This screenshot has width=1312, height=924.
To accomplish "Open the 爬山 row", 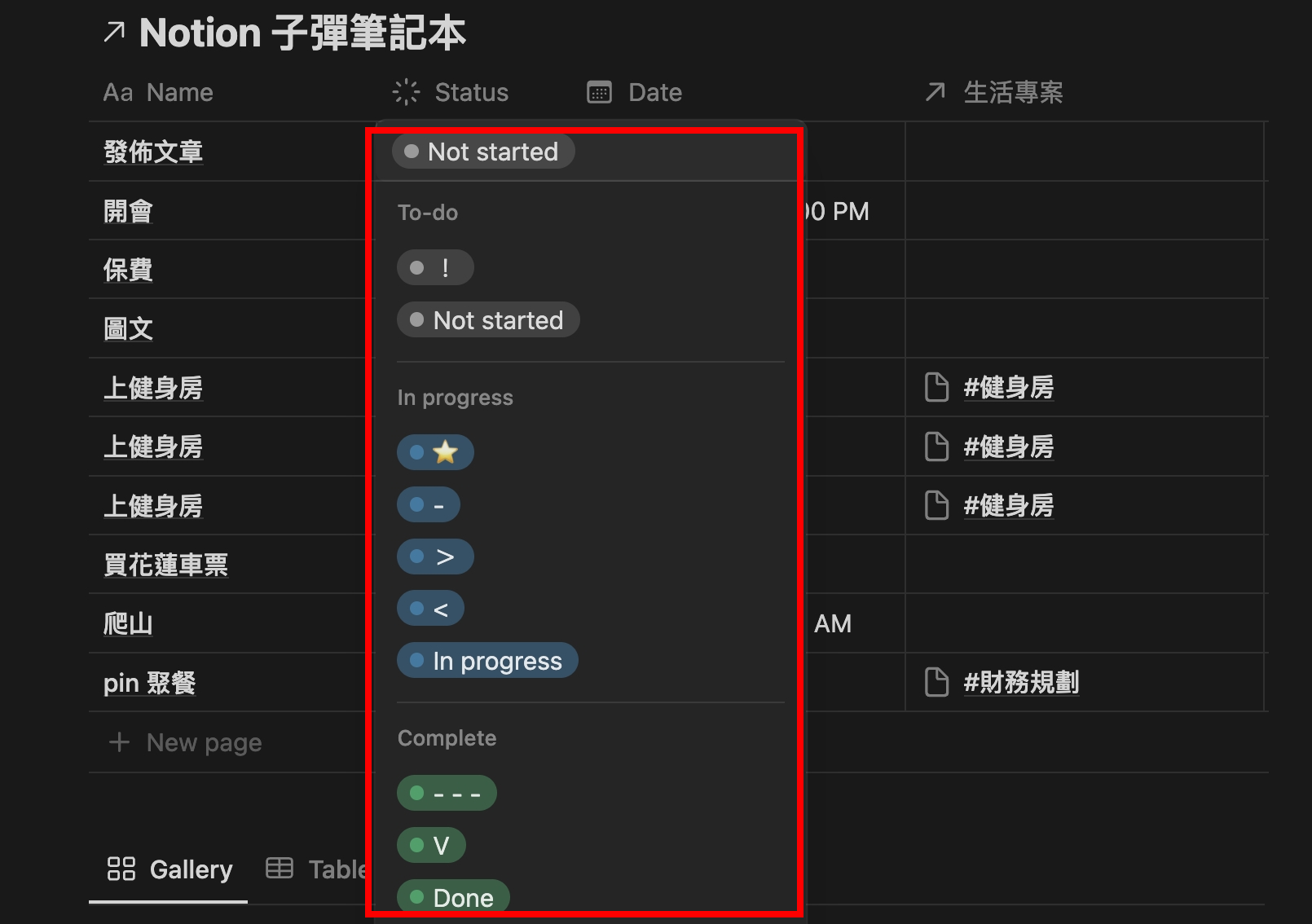I will click(128, 624).
